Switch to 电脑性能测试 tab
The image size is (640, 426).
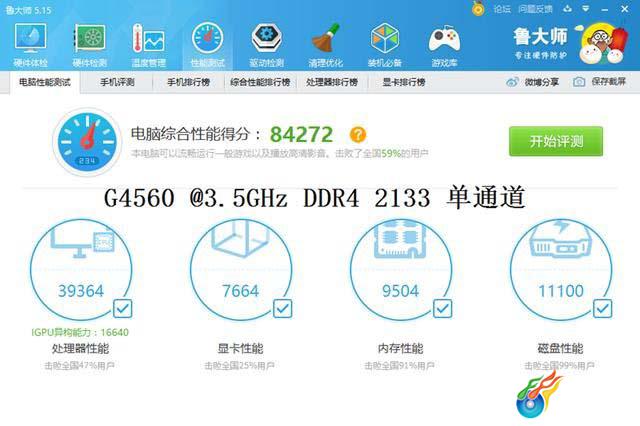click(x=45, y=82)
